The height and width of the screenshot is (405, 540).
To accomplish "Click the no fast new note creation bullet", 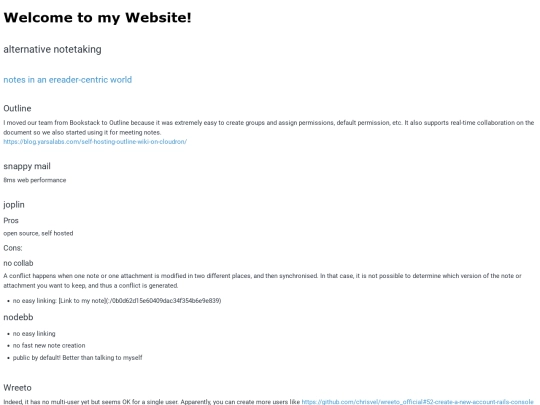I will tap(49, 345).
